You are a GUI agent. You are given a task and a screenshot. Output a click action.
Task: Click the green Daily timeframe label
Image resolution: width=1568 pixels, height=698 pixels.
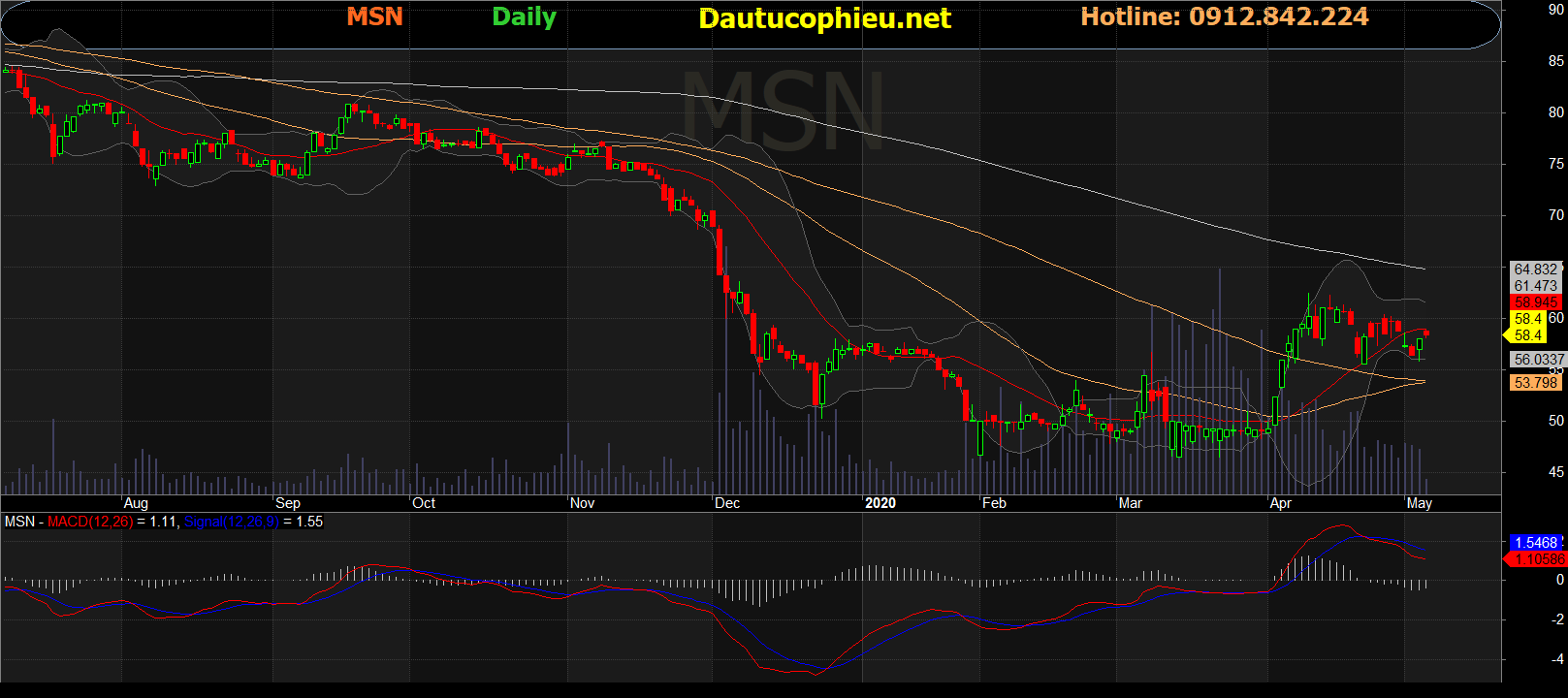(524, 17)
